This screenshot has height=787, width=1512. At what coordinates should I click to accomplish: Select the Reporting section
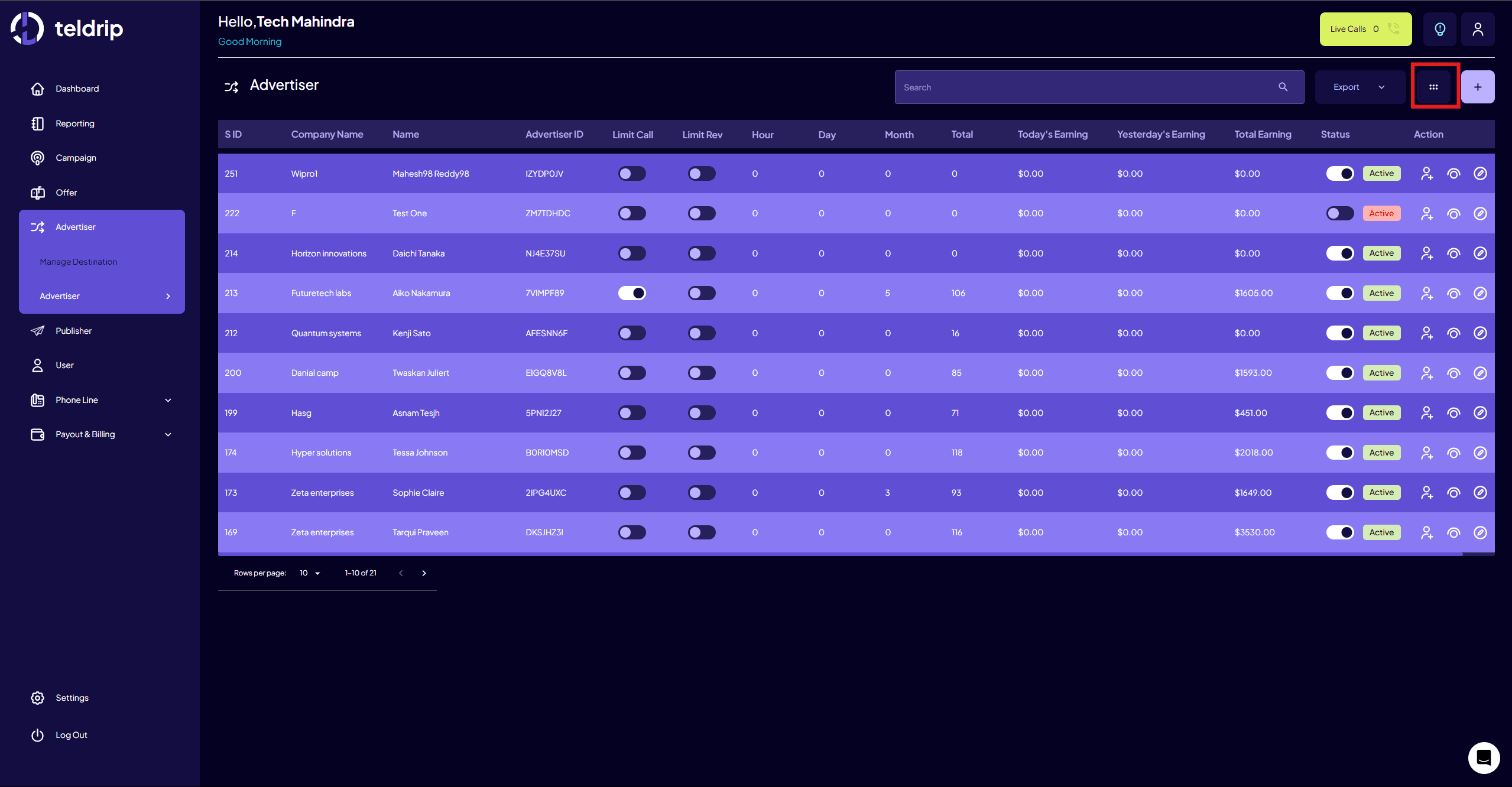(x=75, y=123)
